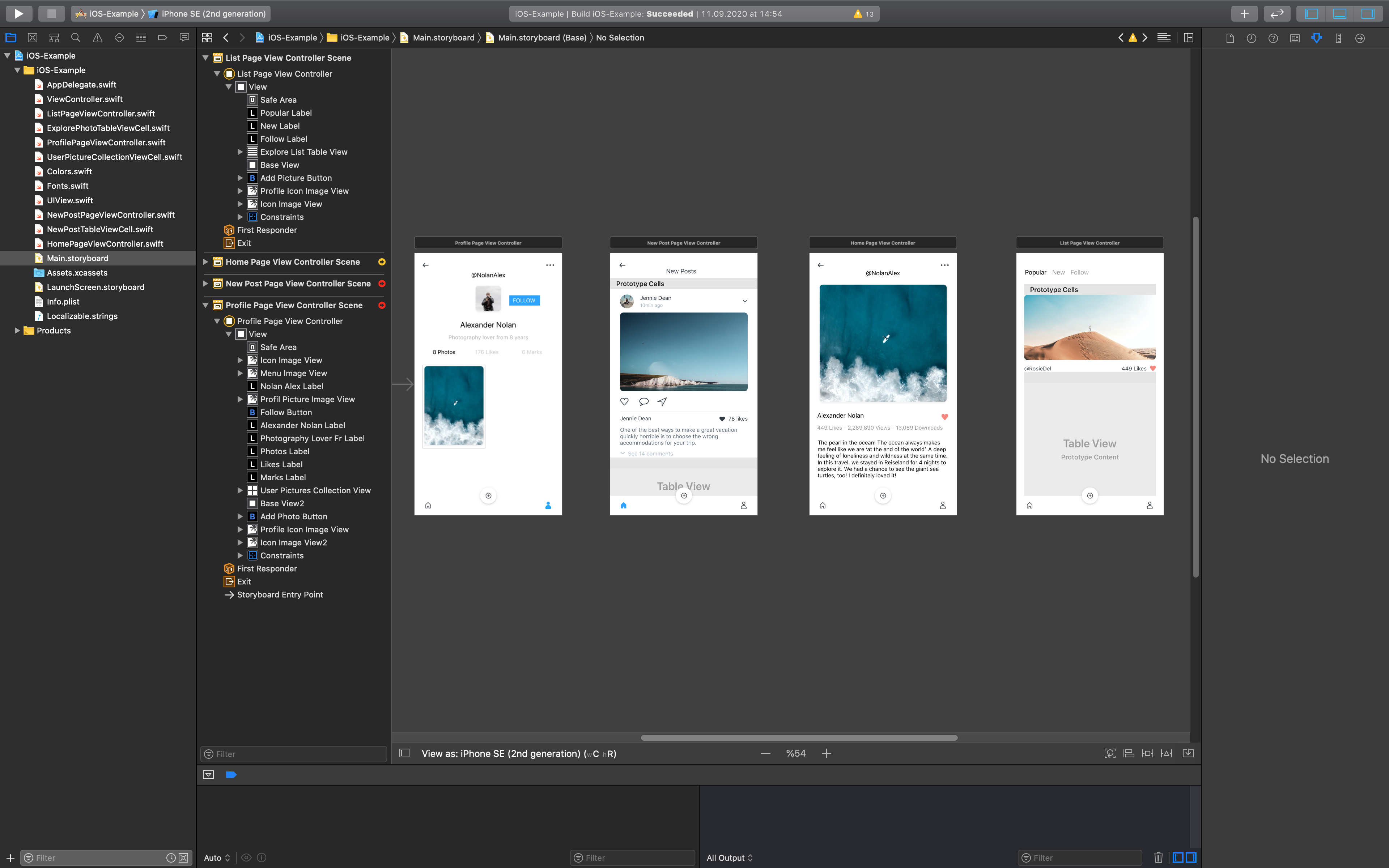Open the Quick Help inspector
1389x868 pixels.
(x=1273, y=38)
